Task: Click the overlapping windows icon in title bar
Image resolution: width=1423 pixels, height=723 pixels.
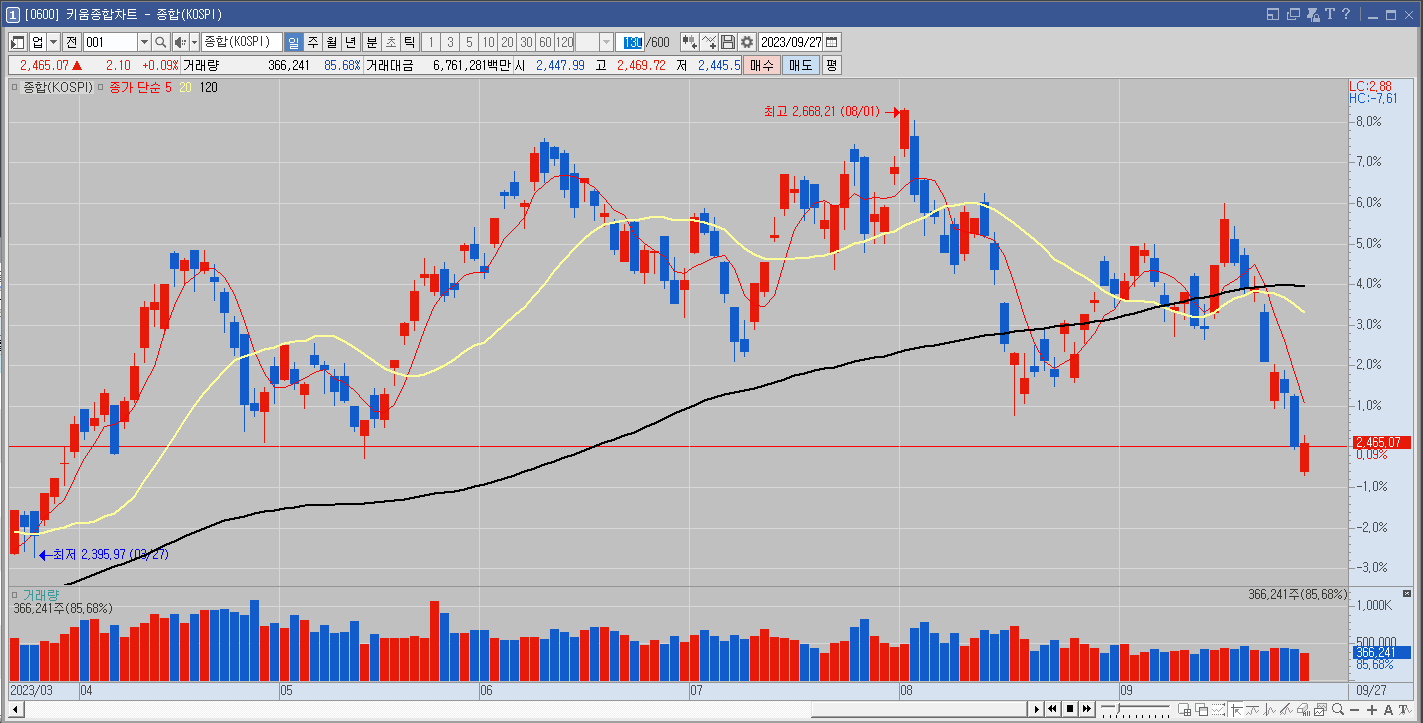Action: (x=1292, y=14)
